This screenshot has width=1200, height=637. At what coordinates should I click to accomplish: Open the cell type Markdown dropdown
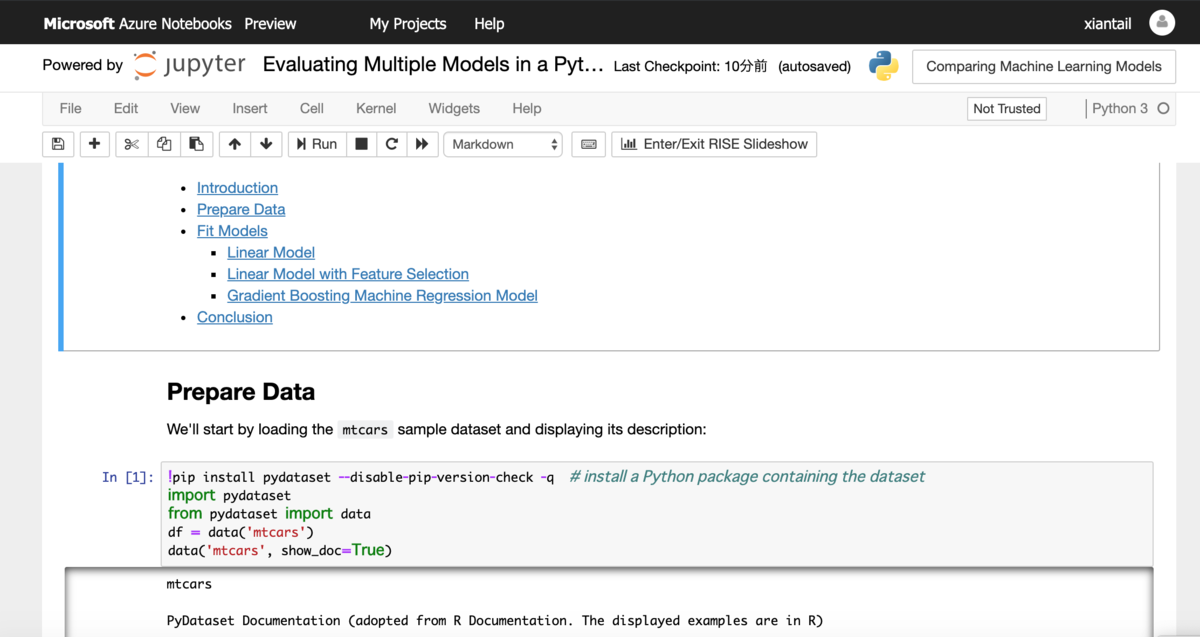pyautogui.click(x=503, y=144)
